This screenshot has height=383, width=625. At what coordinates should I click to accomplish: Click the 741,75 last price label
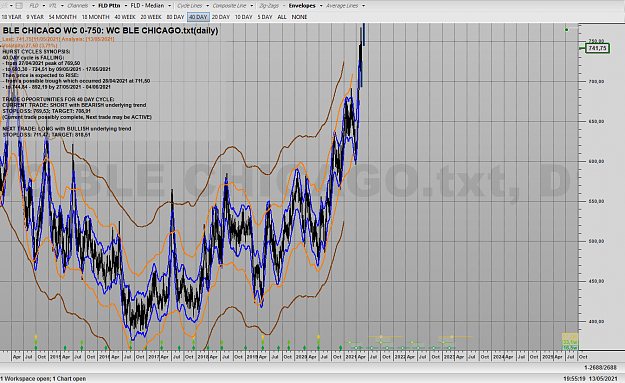pos(597,48)
